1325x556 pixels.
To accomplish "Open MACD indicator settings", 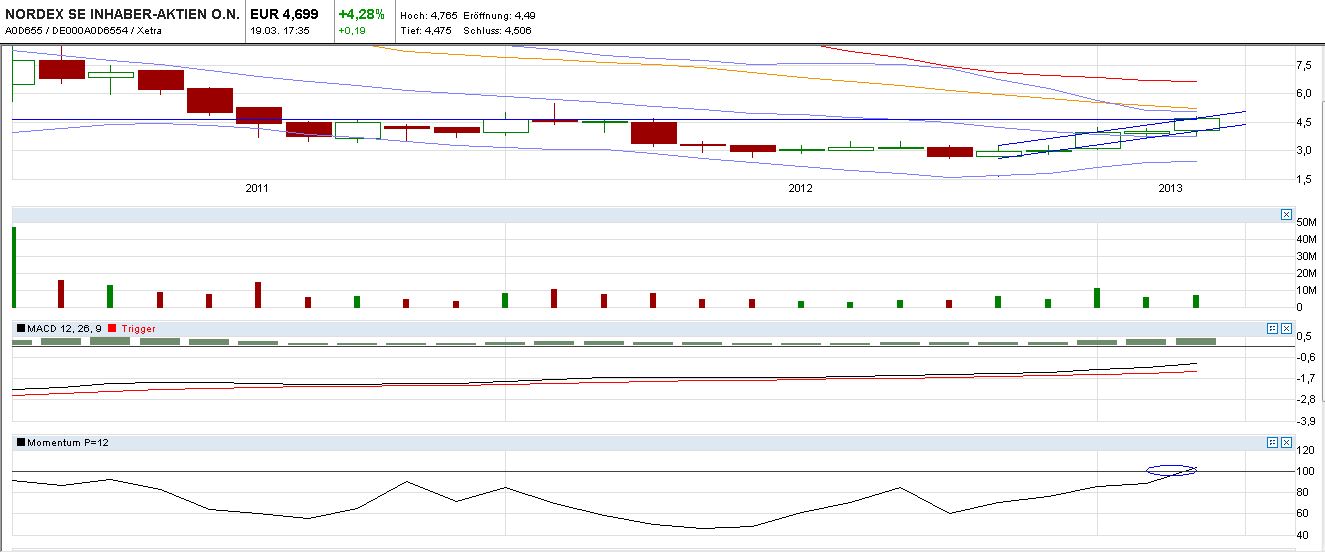I will [1272, 328].
